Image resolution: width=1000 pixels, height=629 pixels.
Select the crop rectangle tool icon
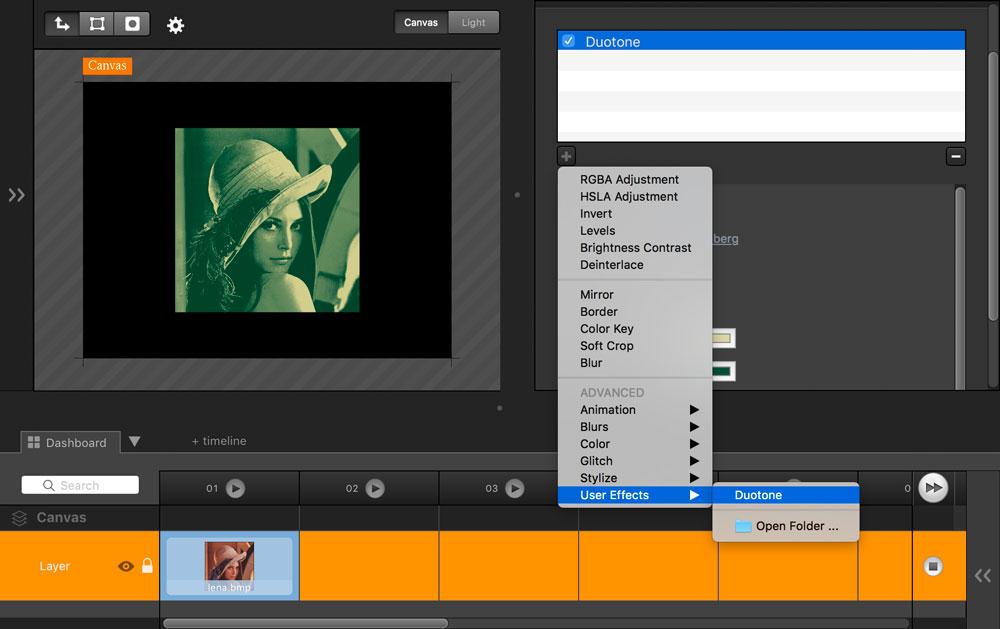click(97, 23)
